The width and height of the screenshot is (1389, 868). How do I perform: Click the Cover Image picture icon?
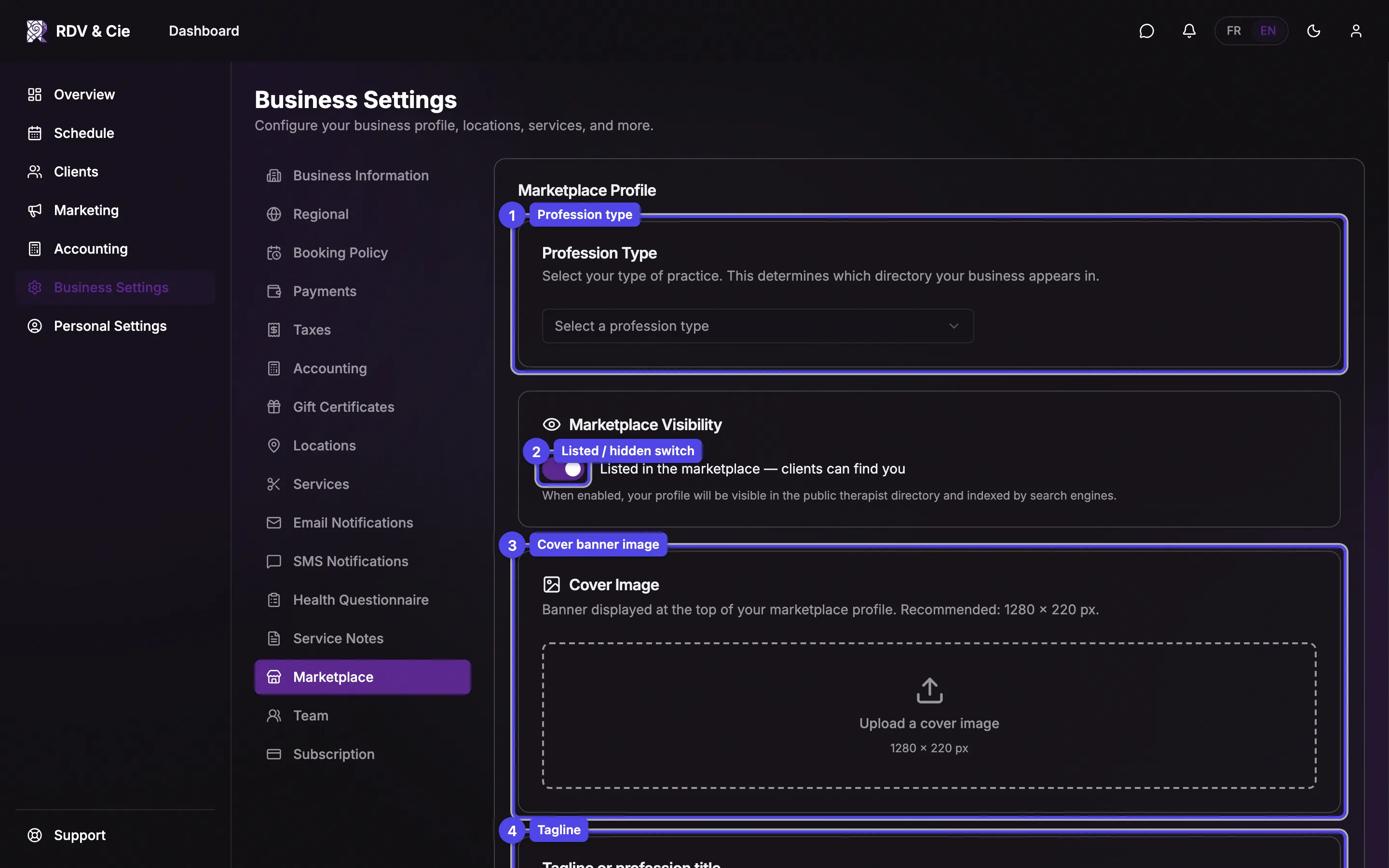[551, 585]
